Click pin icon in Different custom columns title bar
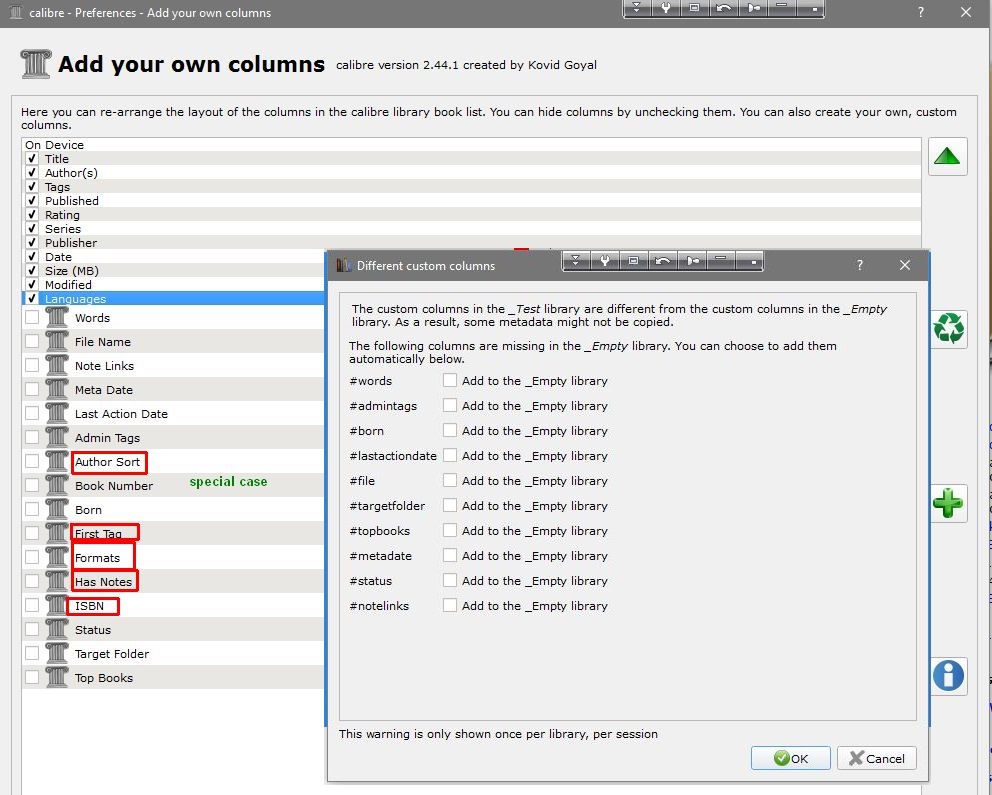The image size is (992, 795). point(693,261)
